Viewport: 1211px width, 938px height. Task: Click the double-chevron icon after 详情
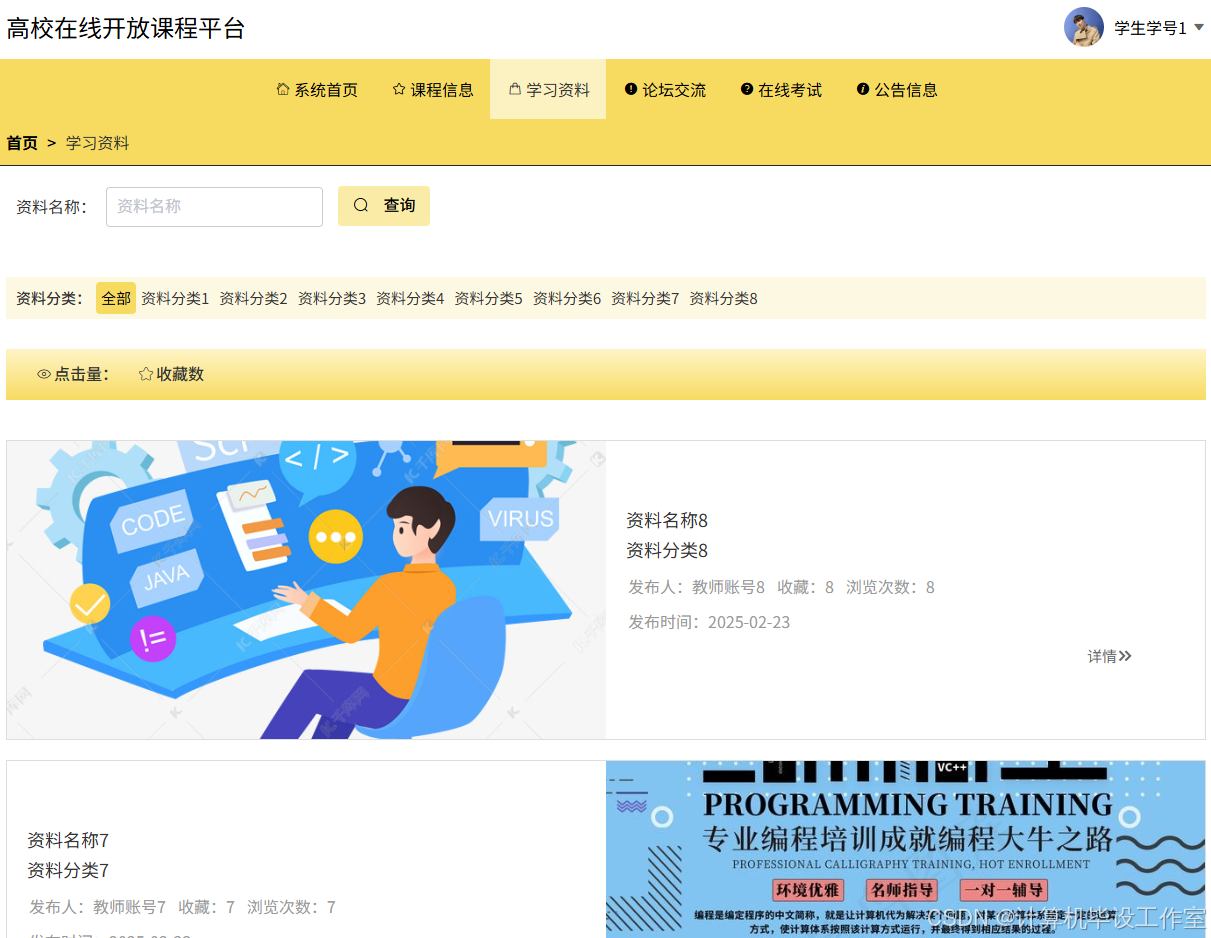pyautogui.click(x=1125, y=656)
